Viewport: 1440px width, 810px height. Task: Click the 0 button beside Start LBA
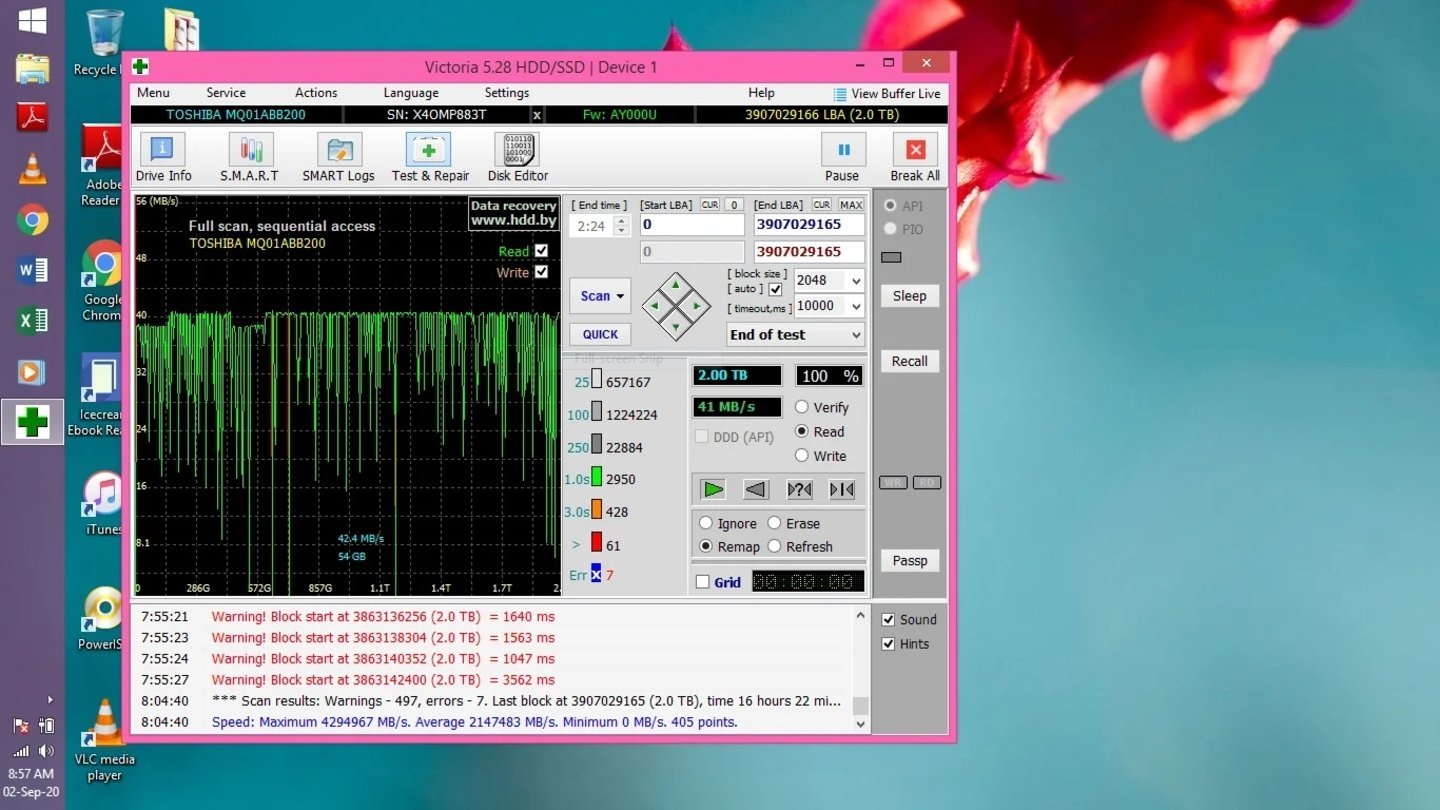pyautogui.click(x=733, y=205)
